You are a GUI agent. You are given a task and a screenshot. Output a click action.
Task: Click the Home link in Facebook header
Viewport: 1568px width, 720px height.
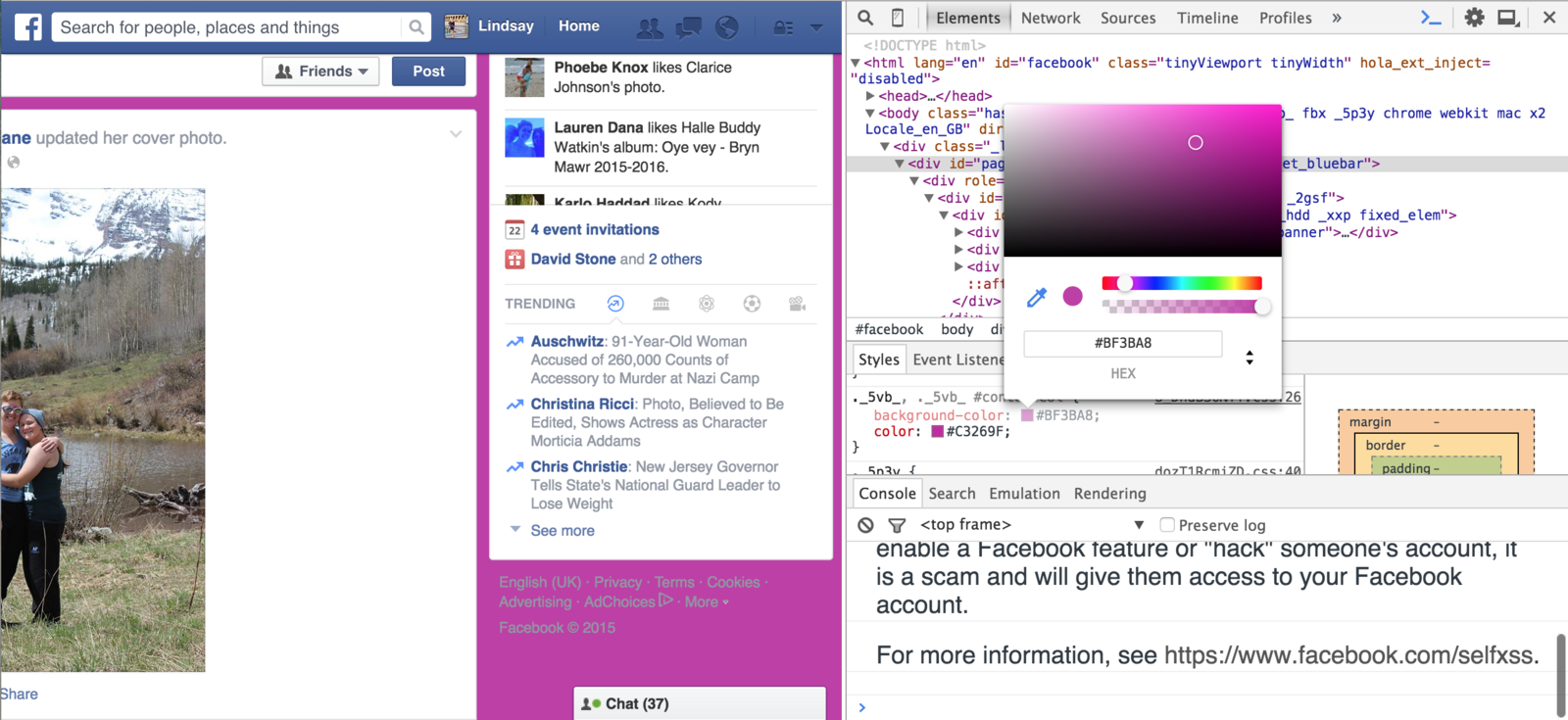click(x=579, y=26)
